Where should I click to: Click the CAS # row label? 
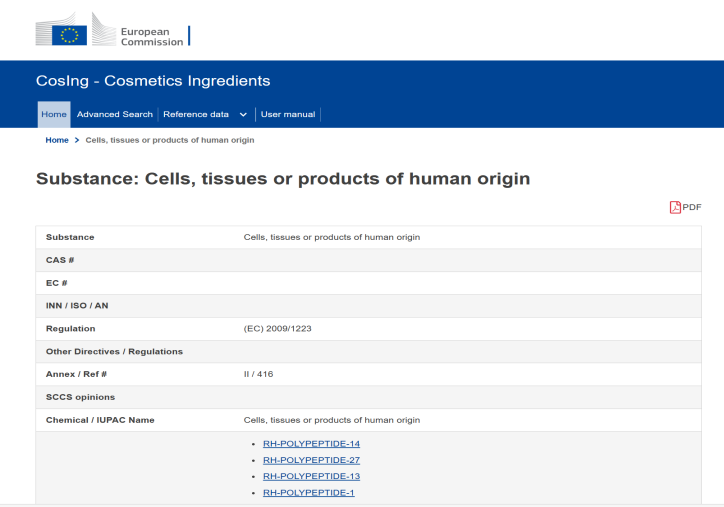(60, 260)
